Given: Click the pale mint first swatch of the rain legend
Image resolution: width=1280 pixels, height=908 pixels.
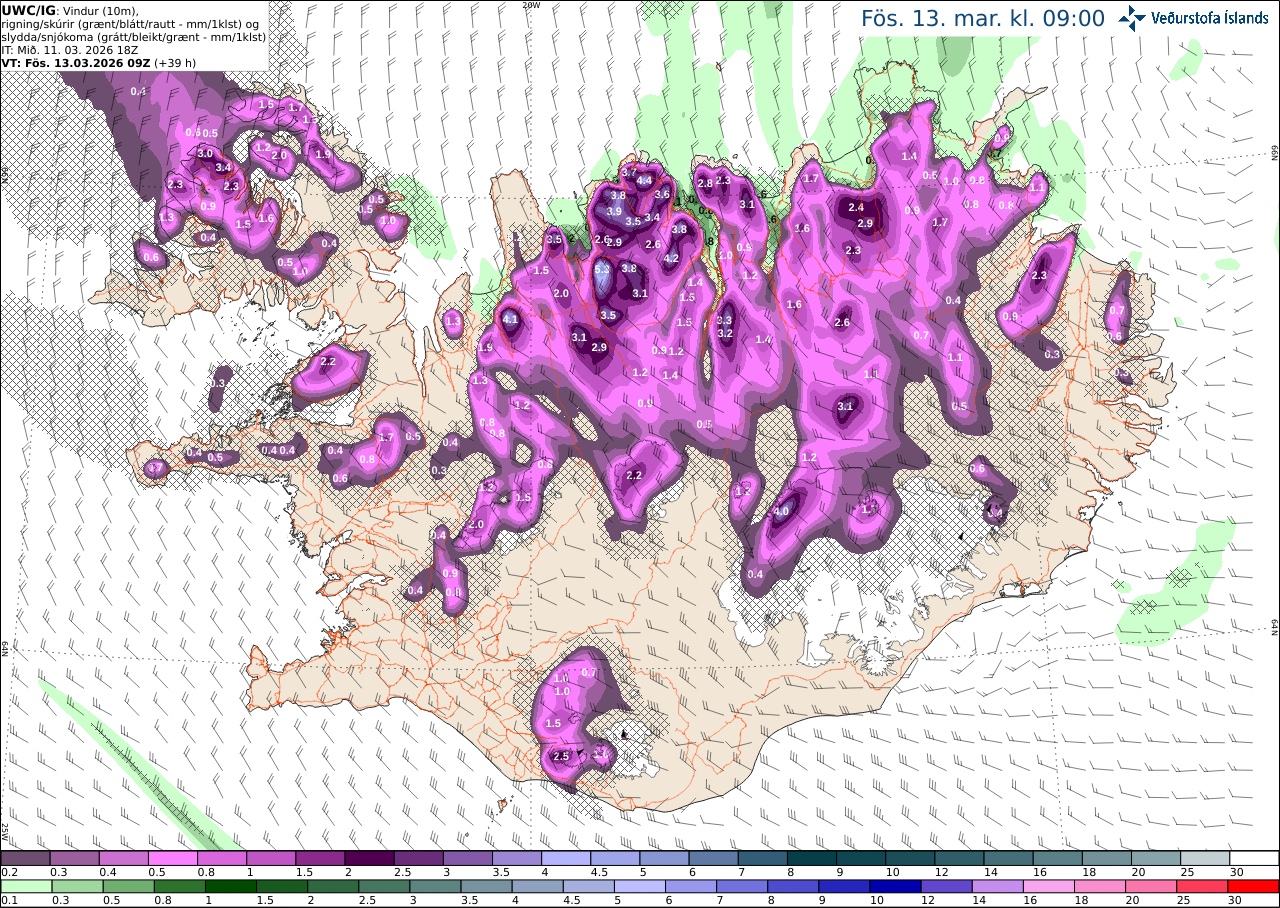Looking at the screenshot, I should 25,886.
